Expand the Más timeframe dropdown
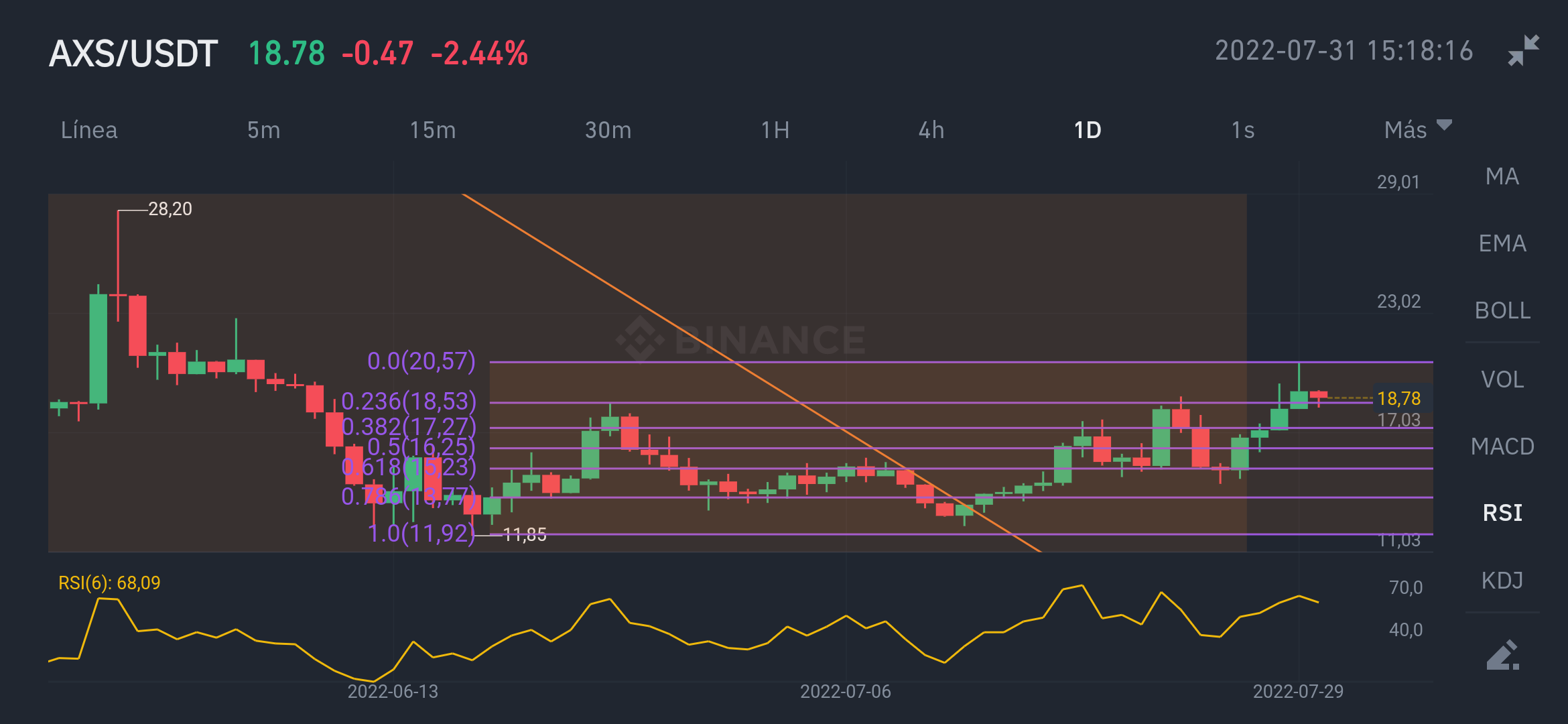This screenshot has width=1568, height=724. click(x=1417, y=129)
